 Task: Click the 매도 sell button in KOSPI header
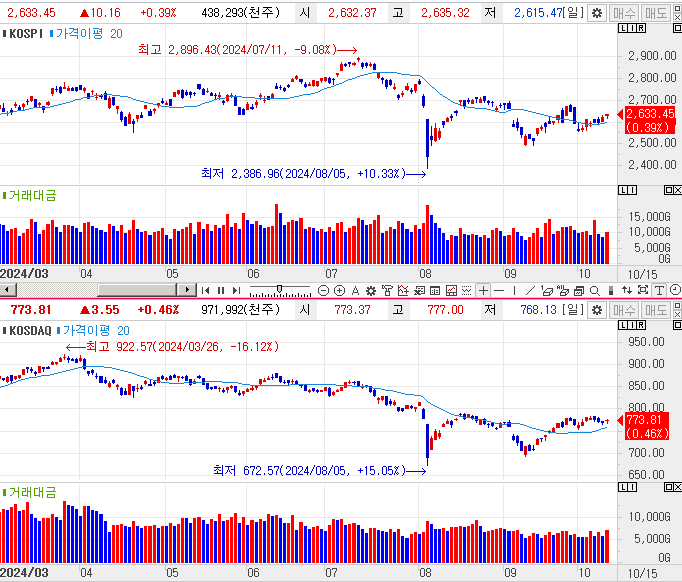click(656, 13)
